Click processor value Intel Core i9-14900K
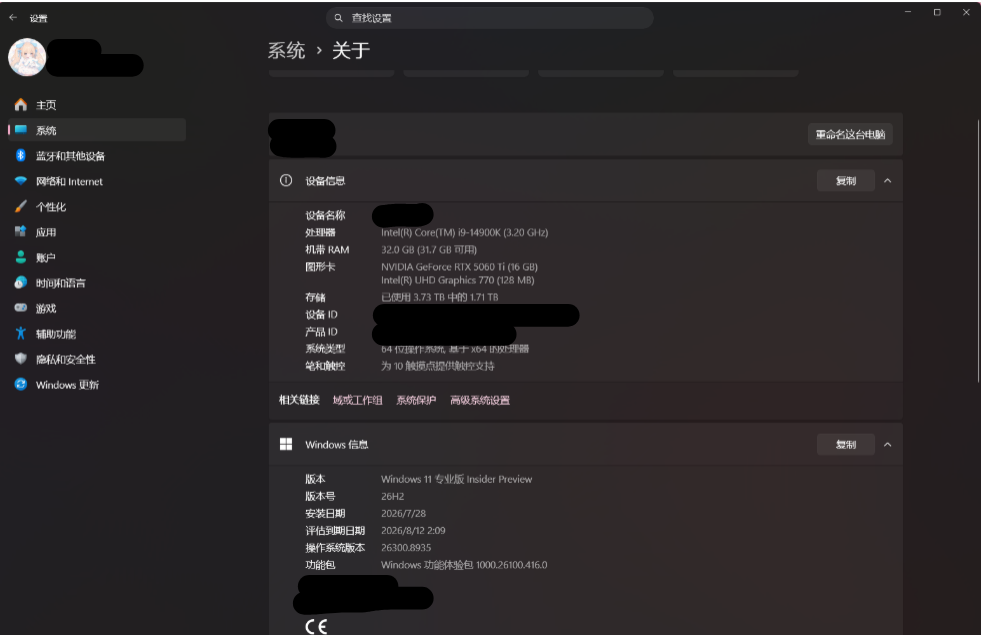Viewport: 982px width, 635px height. coord(464,232)
